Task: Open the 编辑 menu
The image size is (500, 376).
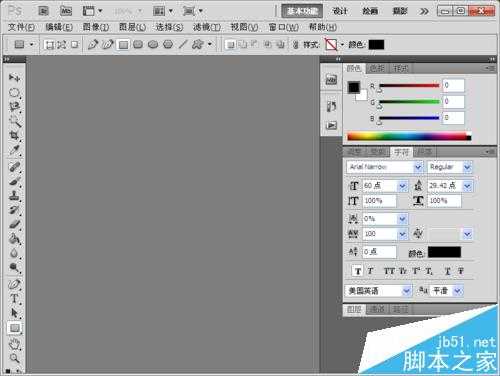Action: click(59, 27)
